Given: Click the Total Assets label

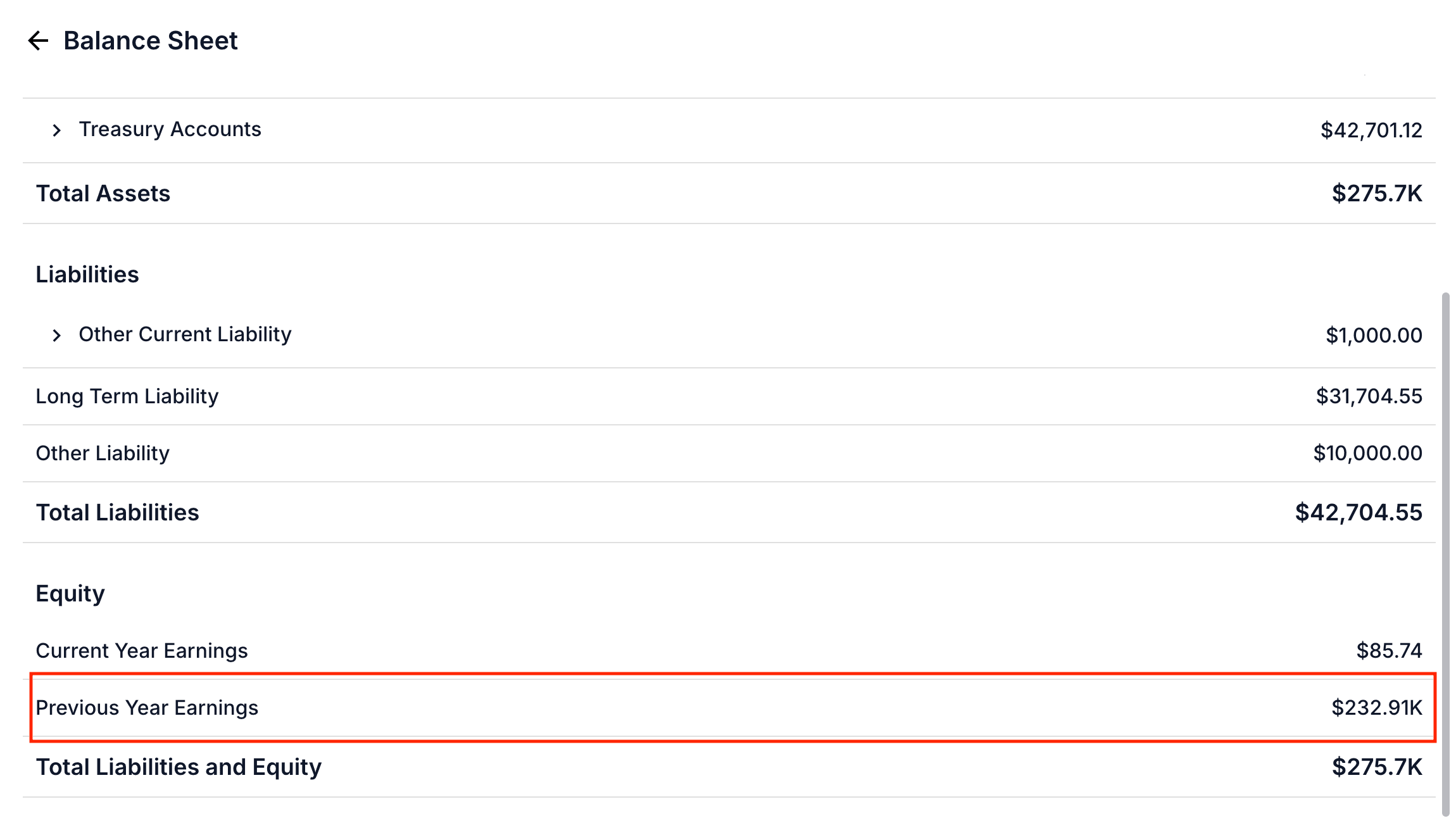Looking at the screenshot, I should 103,194.
